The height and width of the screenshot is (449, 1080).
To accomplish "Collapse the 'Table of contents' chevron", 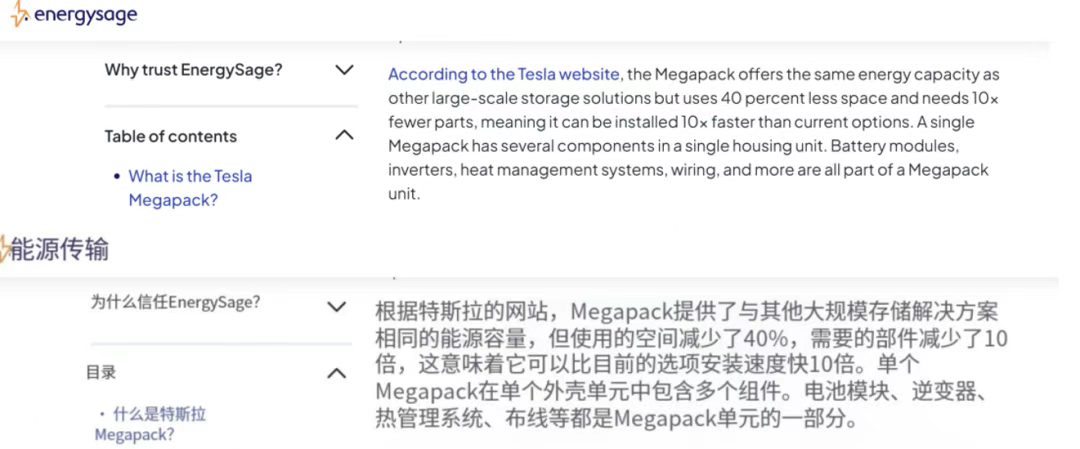I will point(344,135).
